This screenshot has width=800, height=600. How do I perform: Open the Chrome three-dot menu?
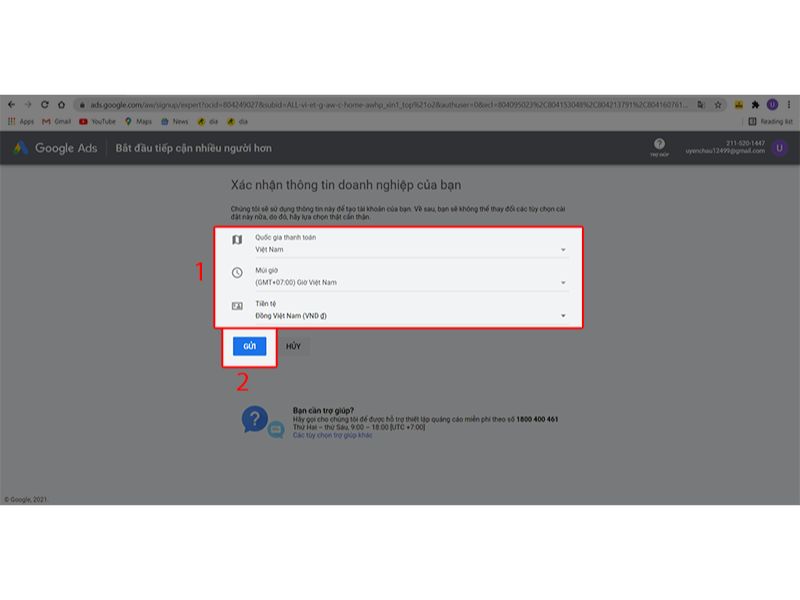pos(789,104)
